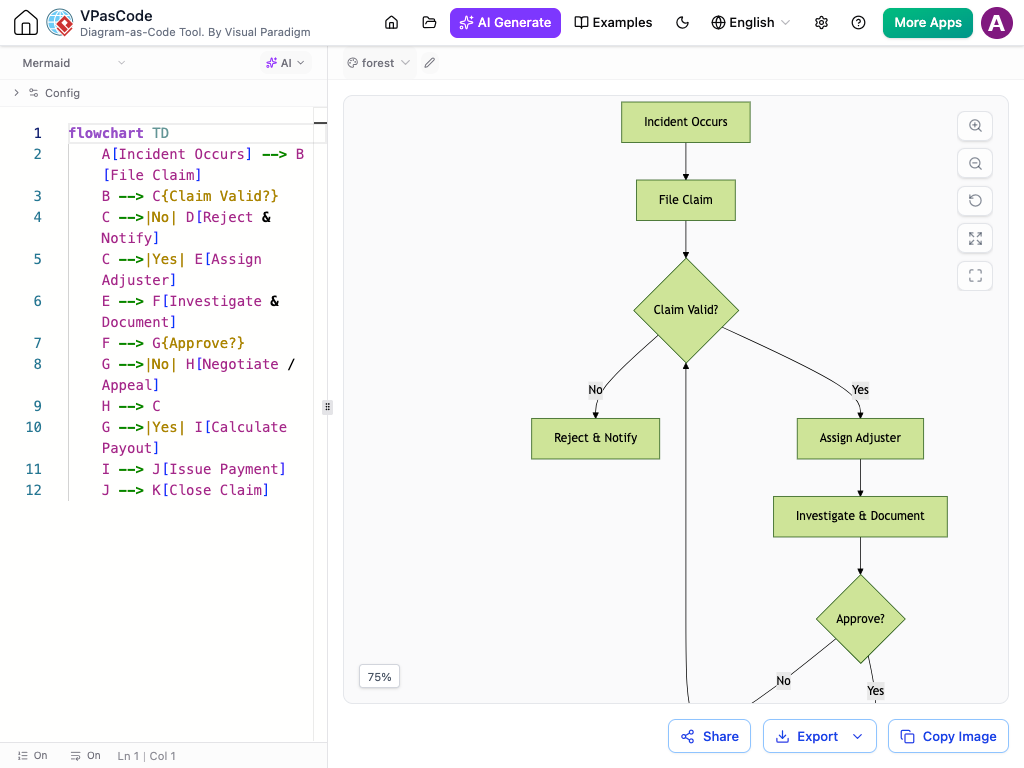The height and width of the screenshot is (768, 1024).
Task: Click code line 1 'flowchart TD'
Action: pyautogui.click(x=118, y=133)
